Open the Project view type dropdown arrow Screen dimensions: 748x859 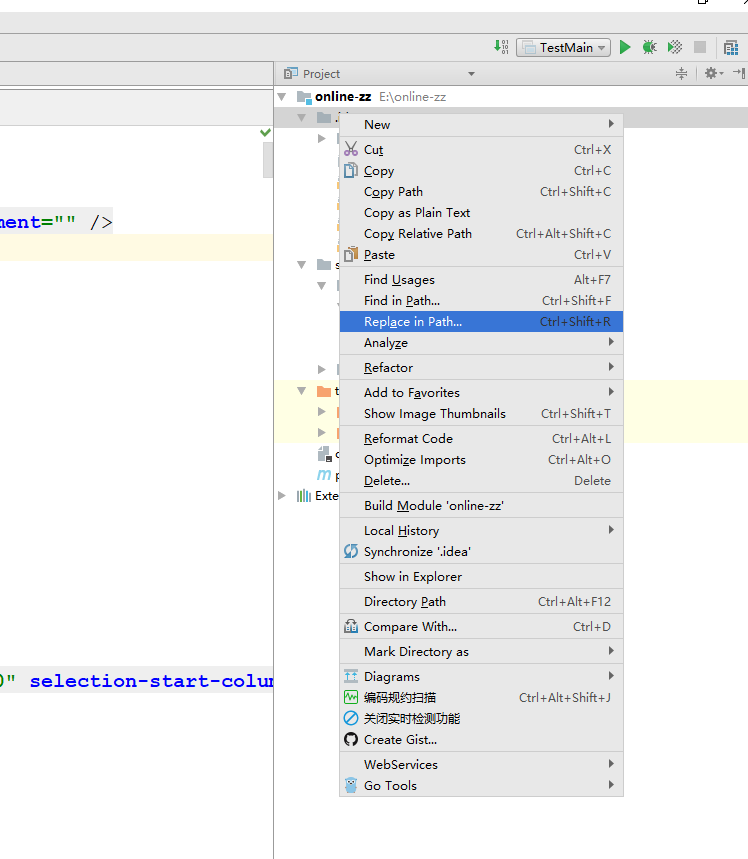(471, 74)
